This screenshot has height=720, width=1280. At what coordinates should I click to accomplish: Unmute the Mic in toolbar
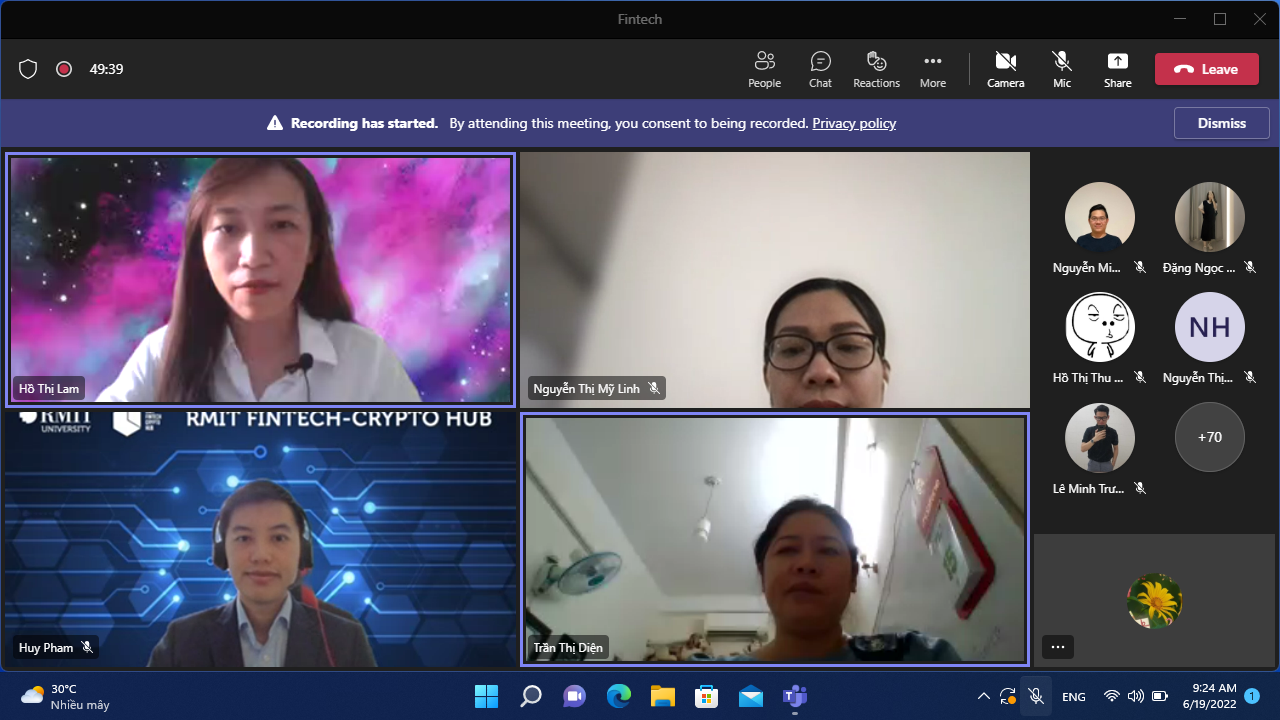click(x=1061, y=69)
